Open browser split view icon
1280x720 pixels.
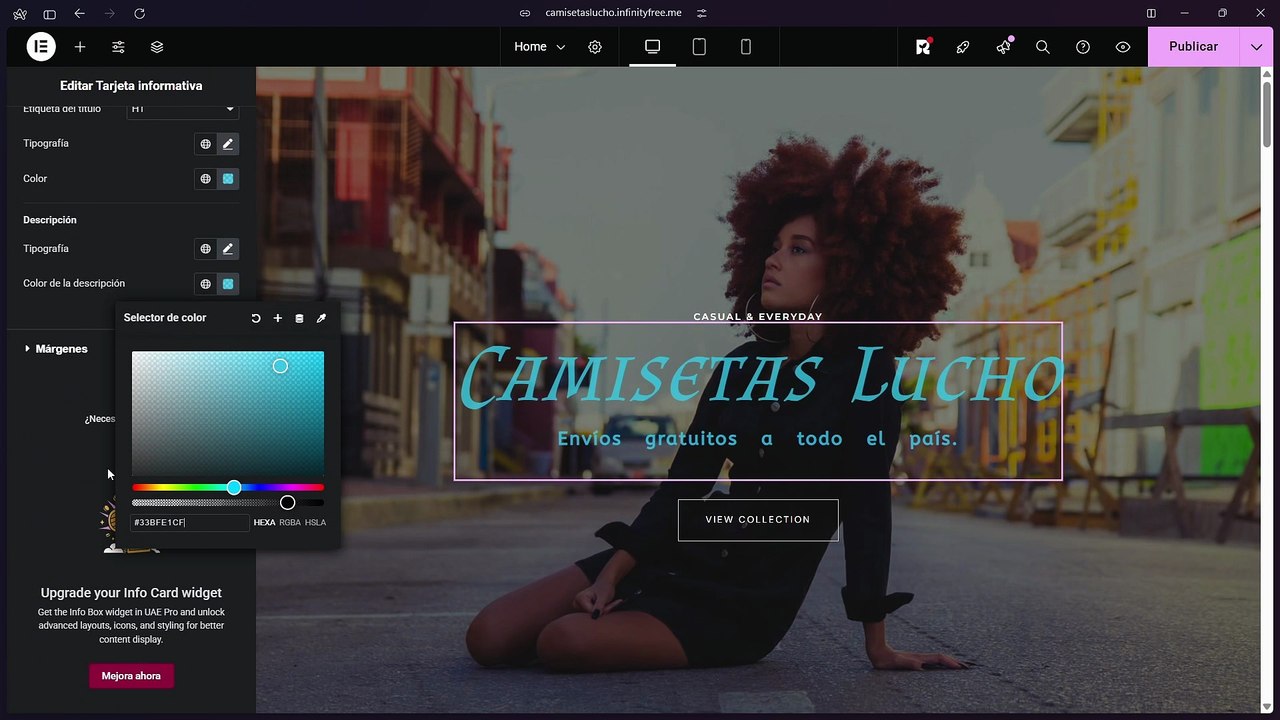pos(1151,13)
